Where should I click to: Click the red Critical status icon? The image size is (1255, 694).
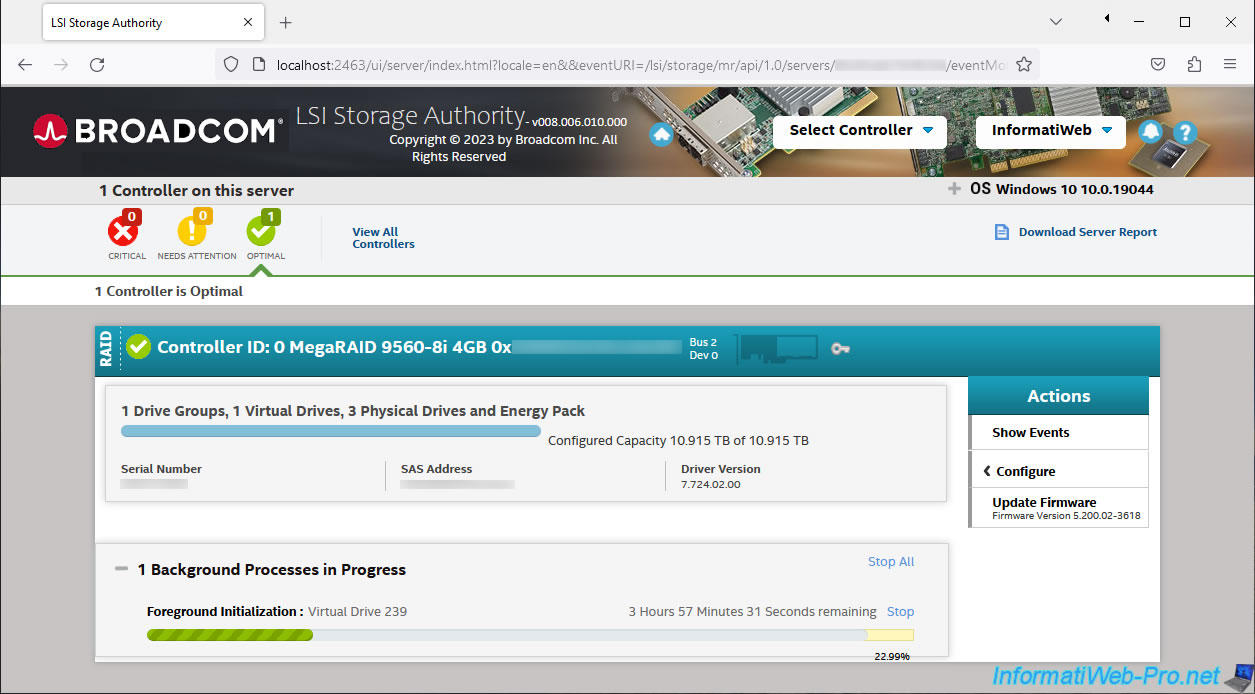click(124, 230)
